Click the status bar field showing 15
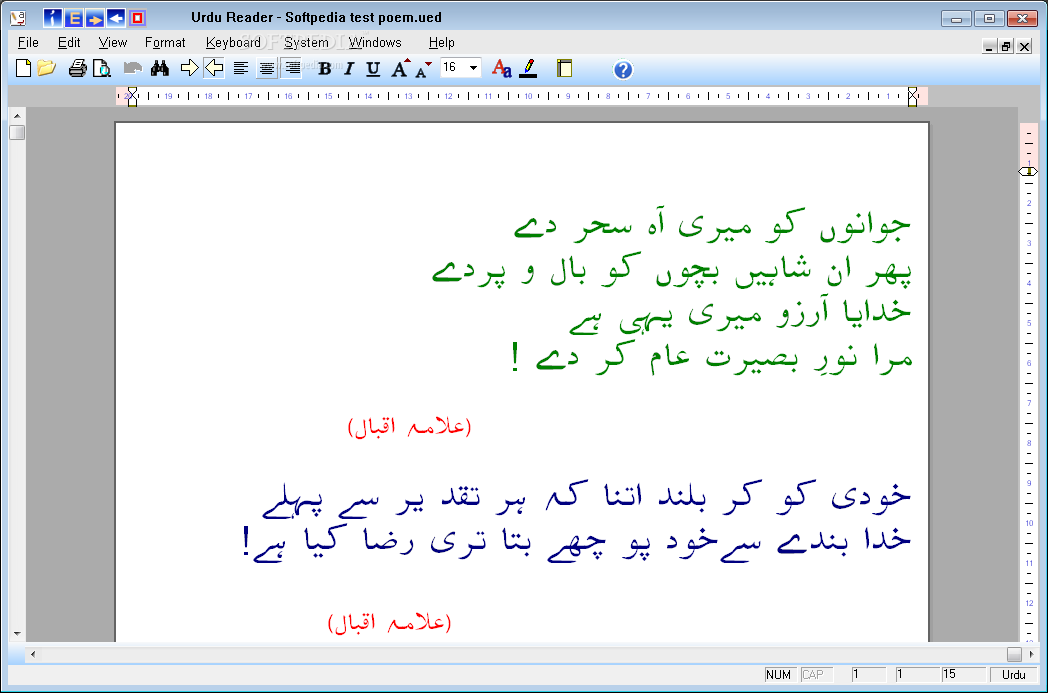 point(964,675)
